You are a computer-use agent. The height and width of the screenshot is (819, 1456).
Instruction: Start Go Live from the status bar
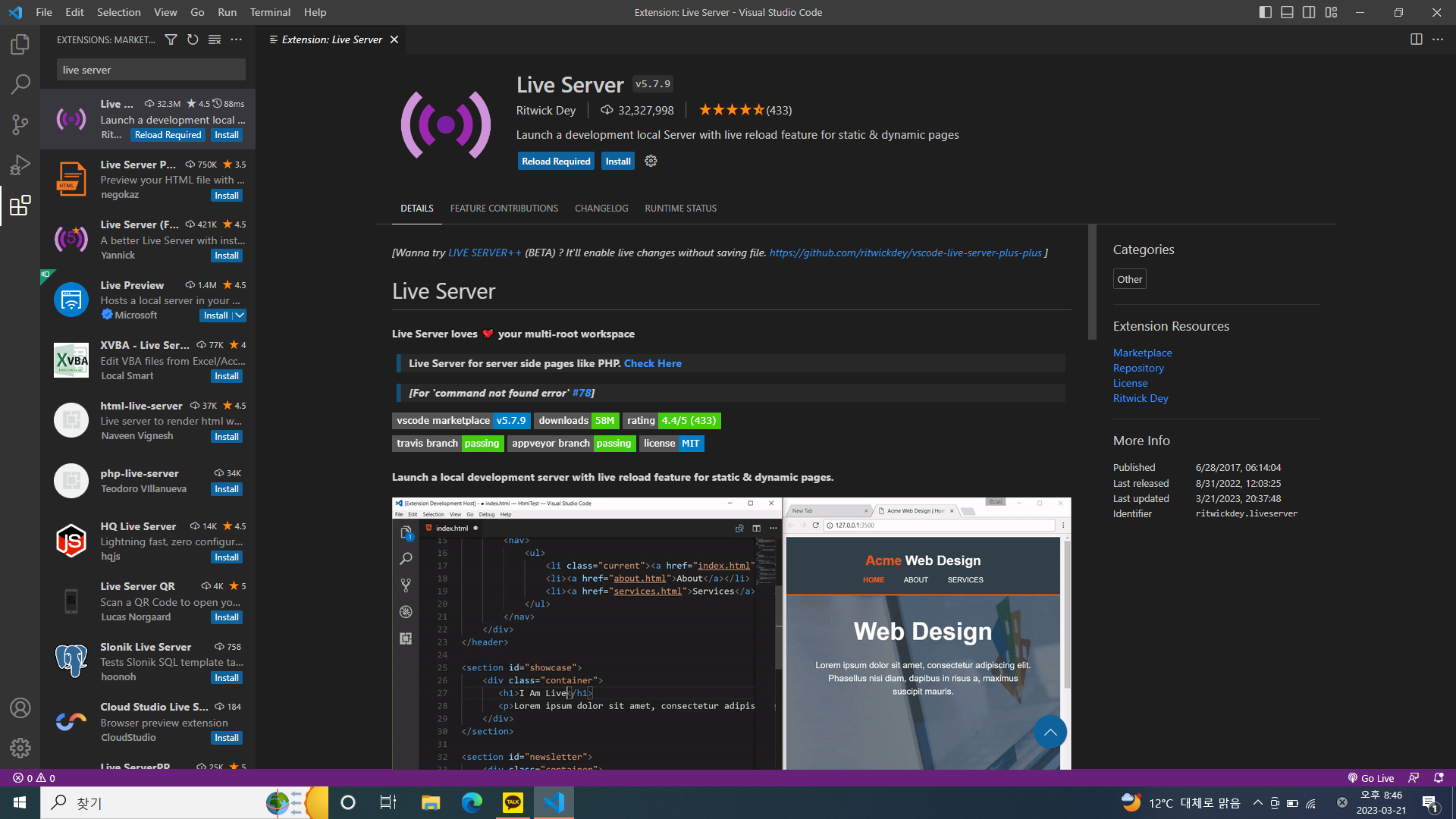click(1371, 778)
